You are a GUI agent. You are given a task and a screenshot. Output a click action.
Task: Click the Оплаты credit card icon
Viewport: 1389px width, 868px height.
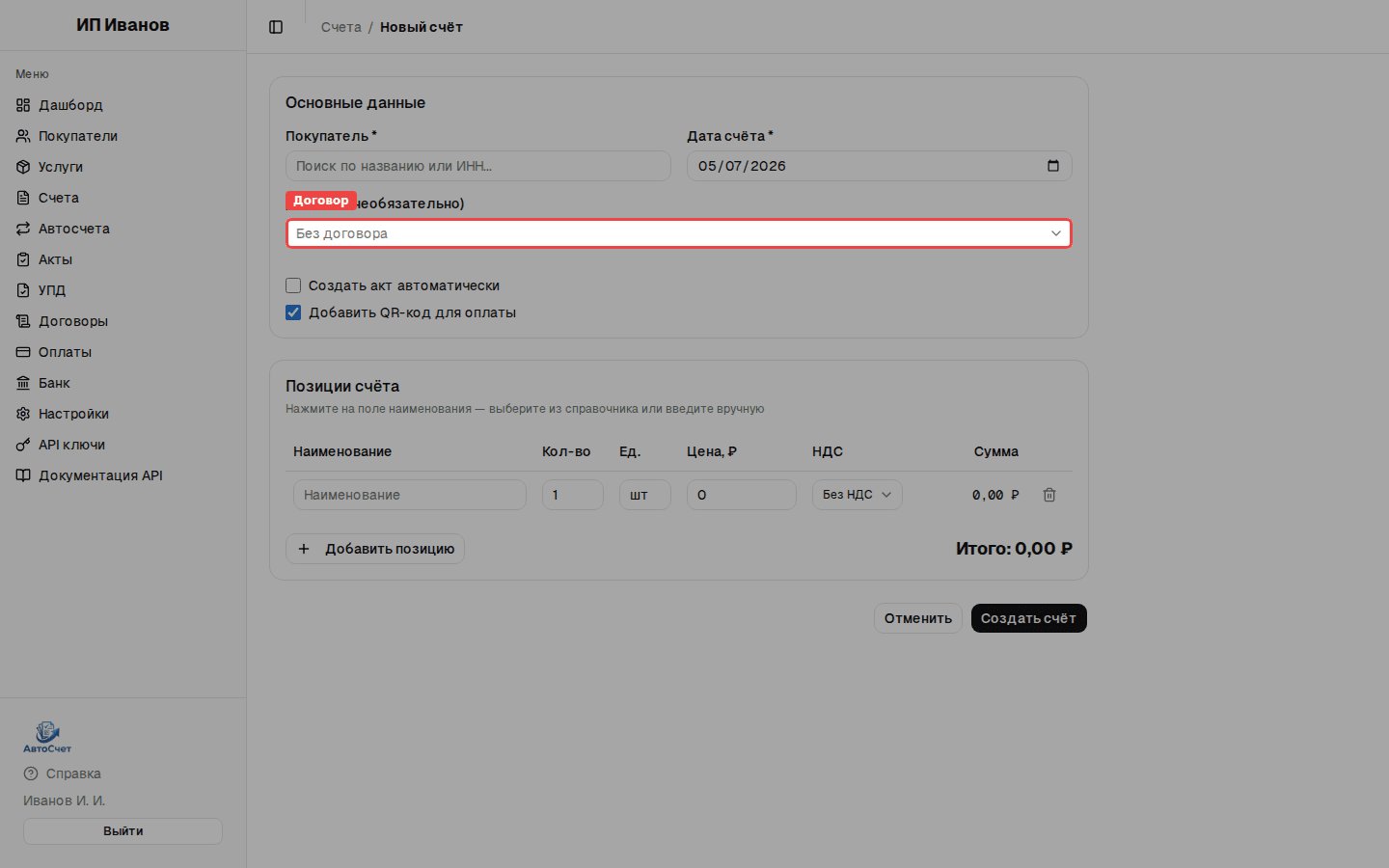(23, 352)
